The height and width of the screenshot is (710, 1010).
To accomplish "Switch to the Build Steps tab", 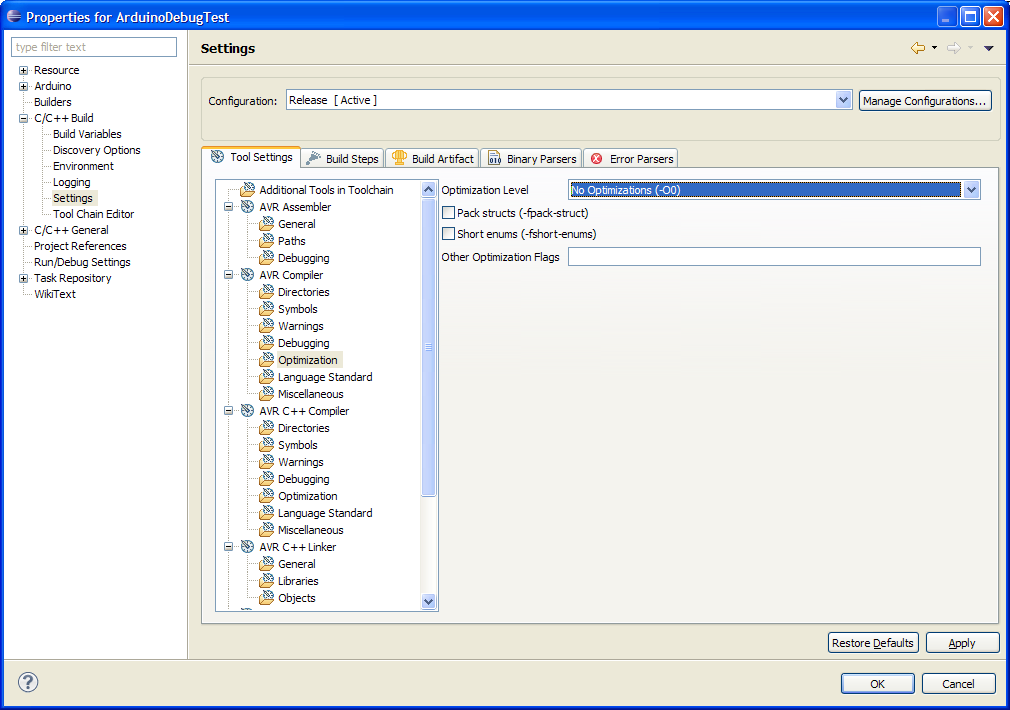I will 342,158.
